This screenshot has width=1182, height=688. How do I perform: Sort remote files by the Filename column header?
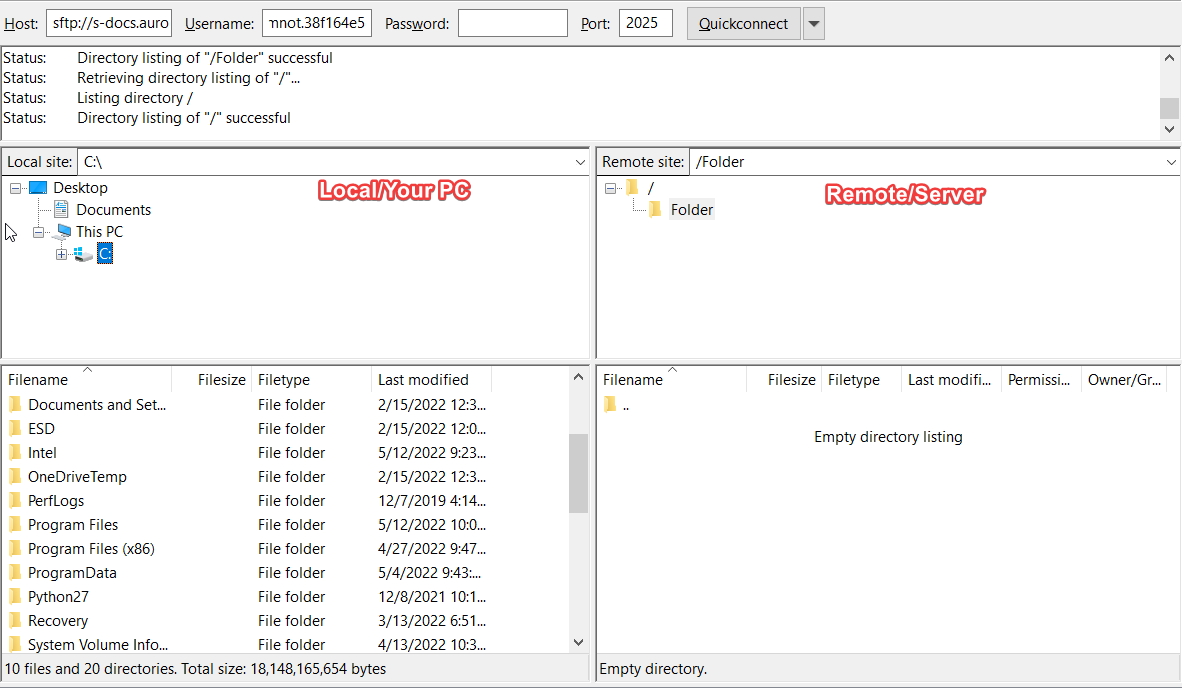click(x=632, y=379)
